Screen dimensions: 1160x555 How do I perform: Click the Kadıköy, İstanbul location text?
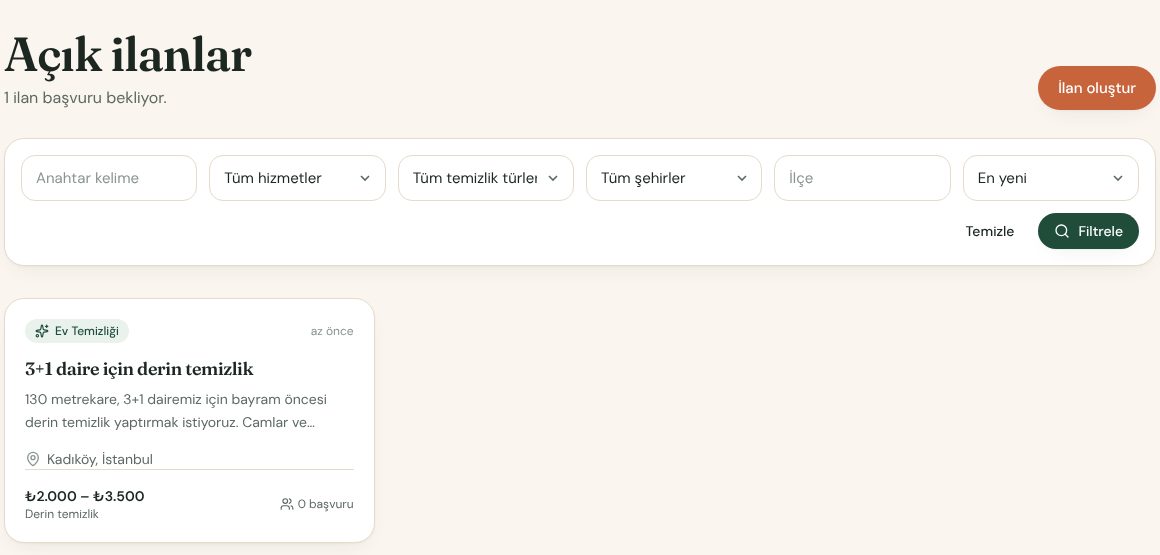[100, 459]
